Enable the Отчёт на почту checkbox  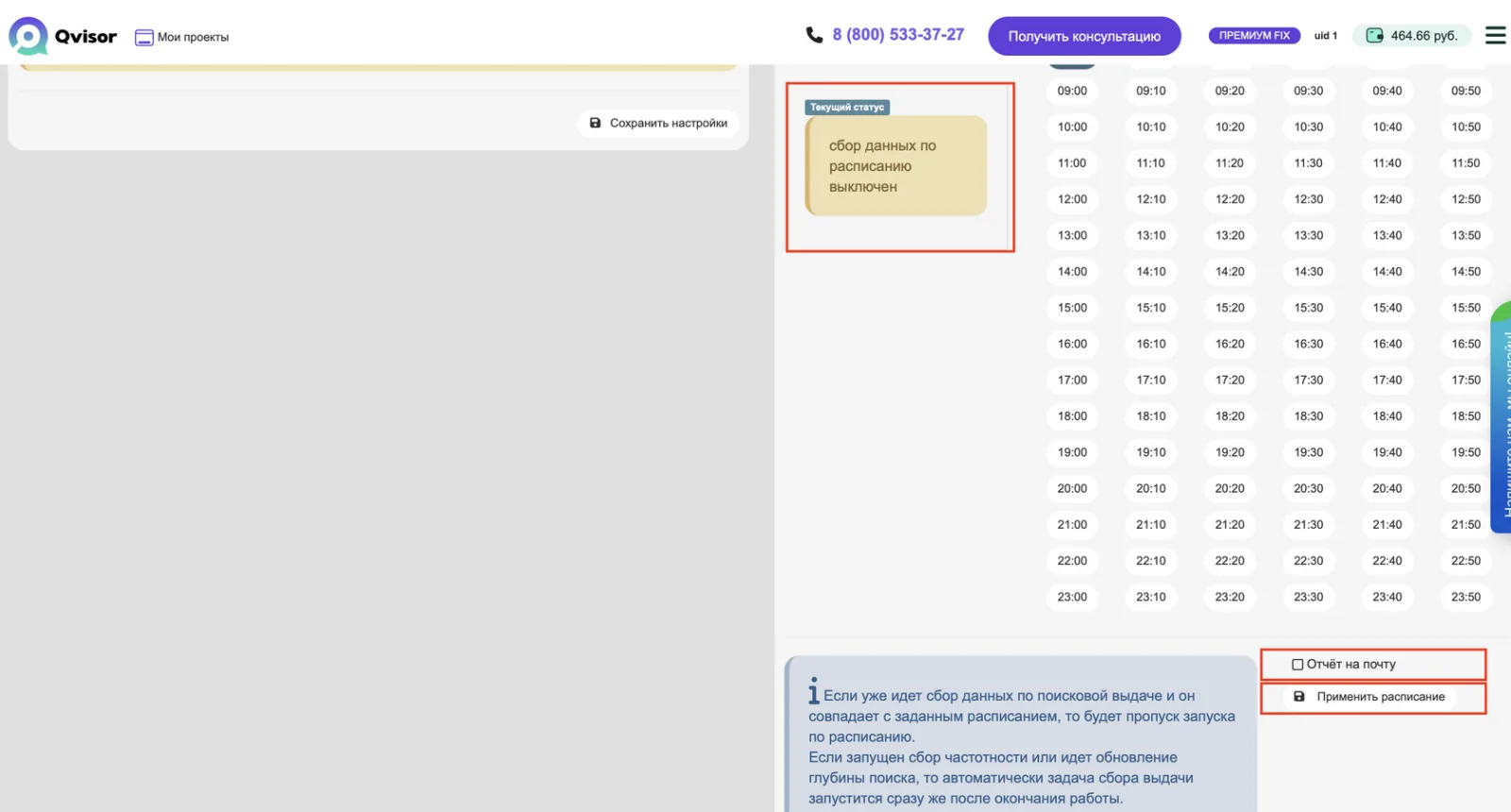[1298, 665]
